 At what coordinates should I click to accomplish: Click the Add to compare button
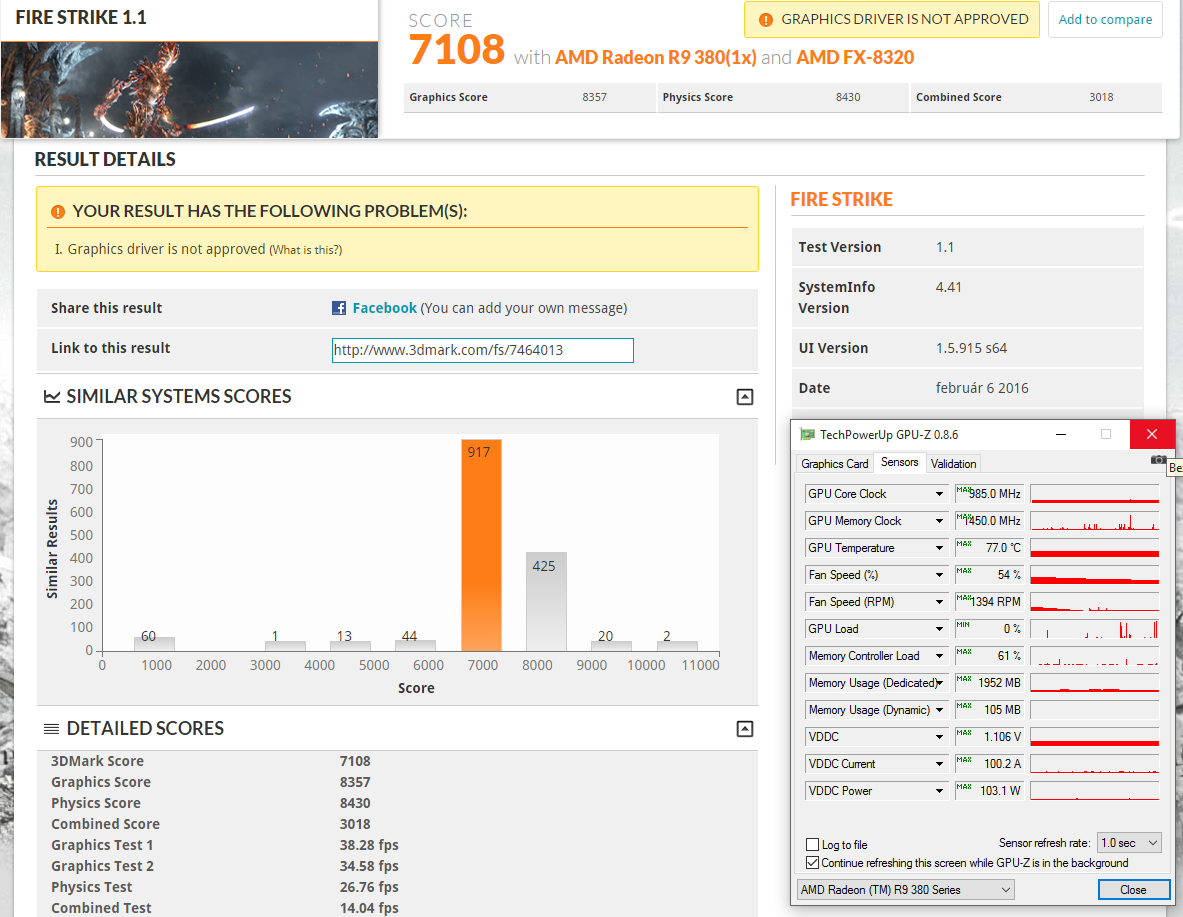coord(1105,20)
